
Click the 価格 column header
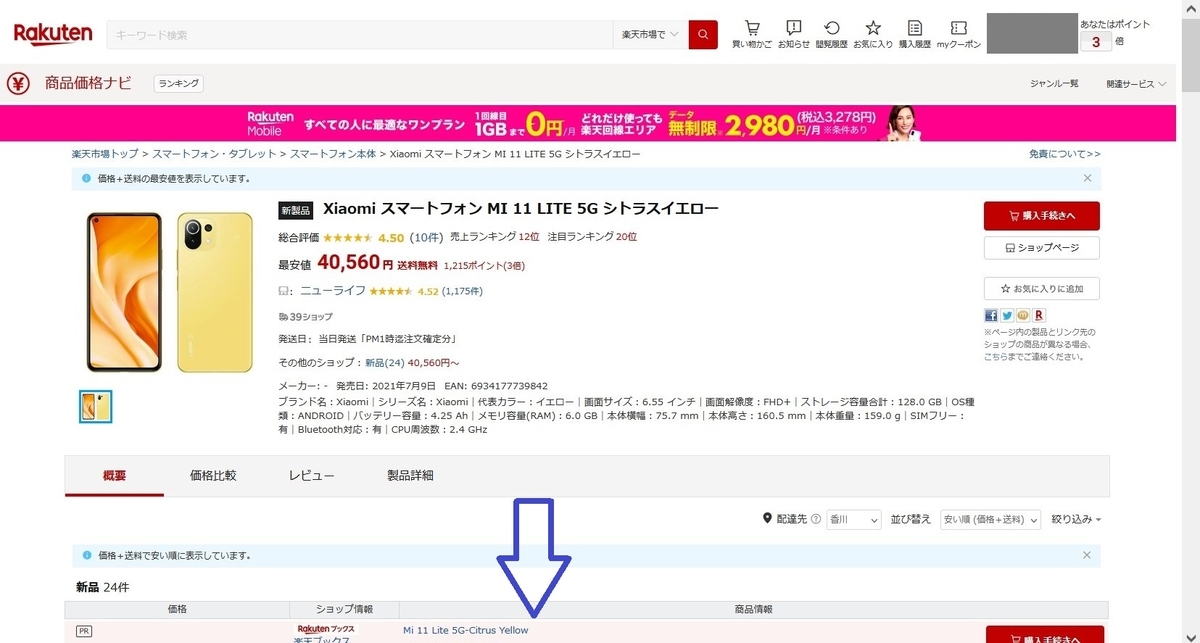(177, 609)
